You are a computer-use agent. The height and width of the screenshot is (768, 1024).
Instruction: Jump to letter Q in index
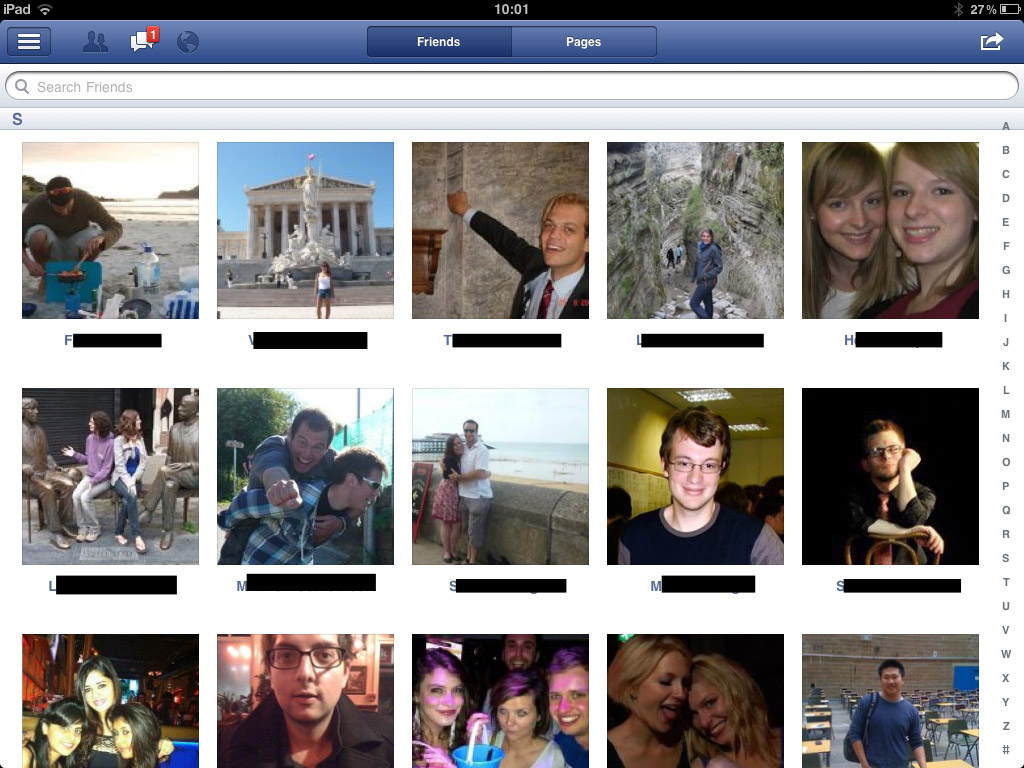point(1006,510)
